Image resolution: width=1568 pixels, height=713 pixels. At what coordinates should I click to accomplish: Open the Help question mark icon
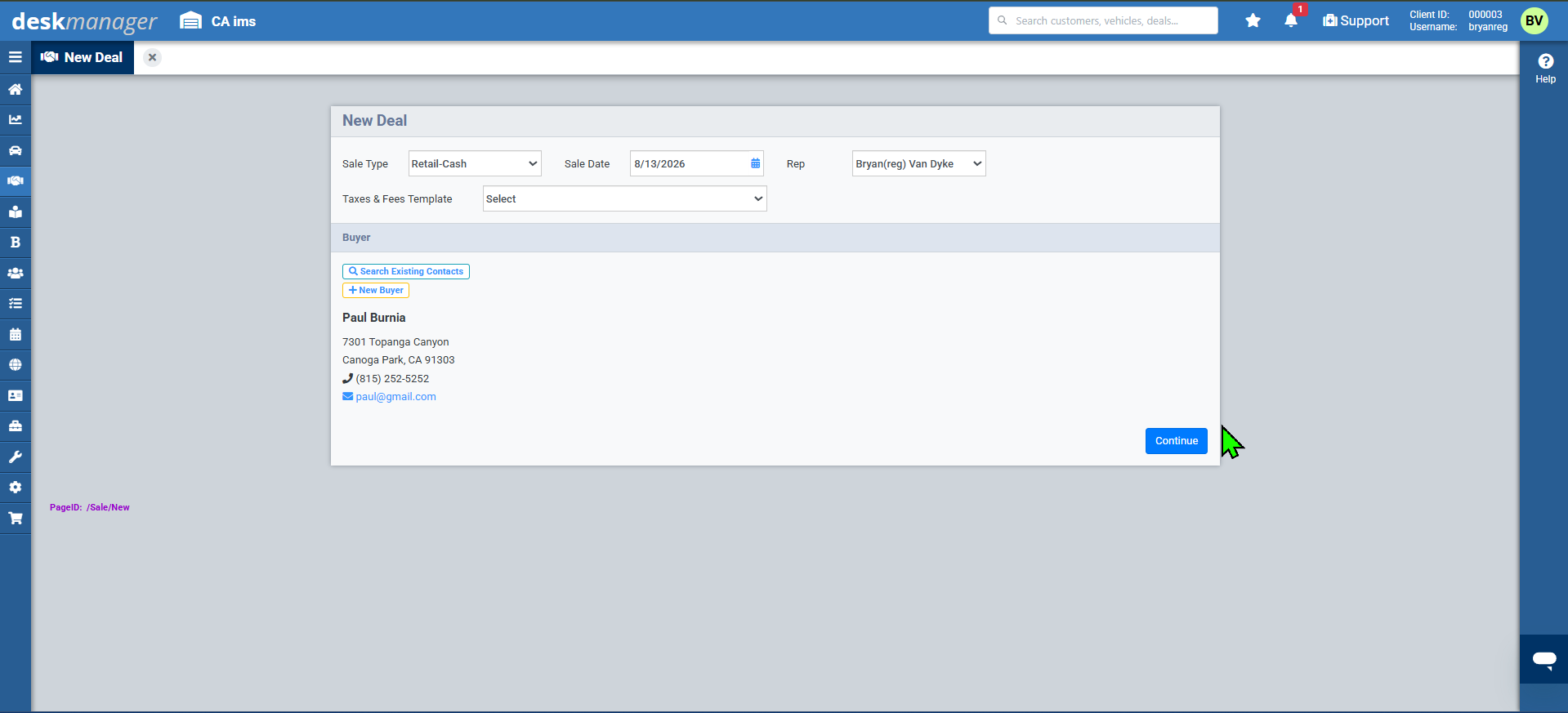(x=1545, y=61)
